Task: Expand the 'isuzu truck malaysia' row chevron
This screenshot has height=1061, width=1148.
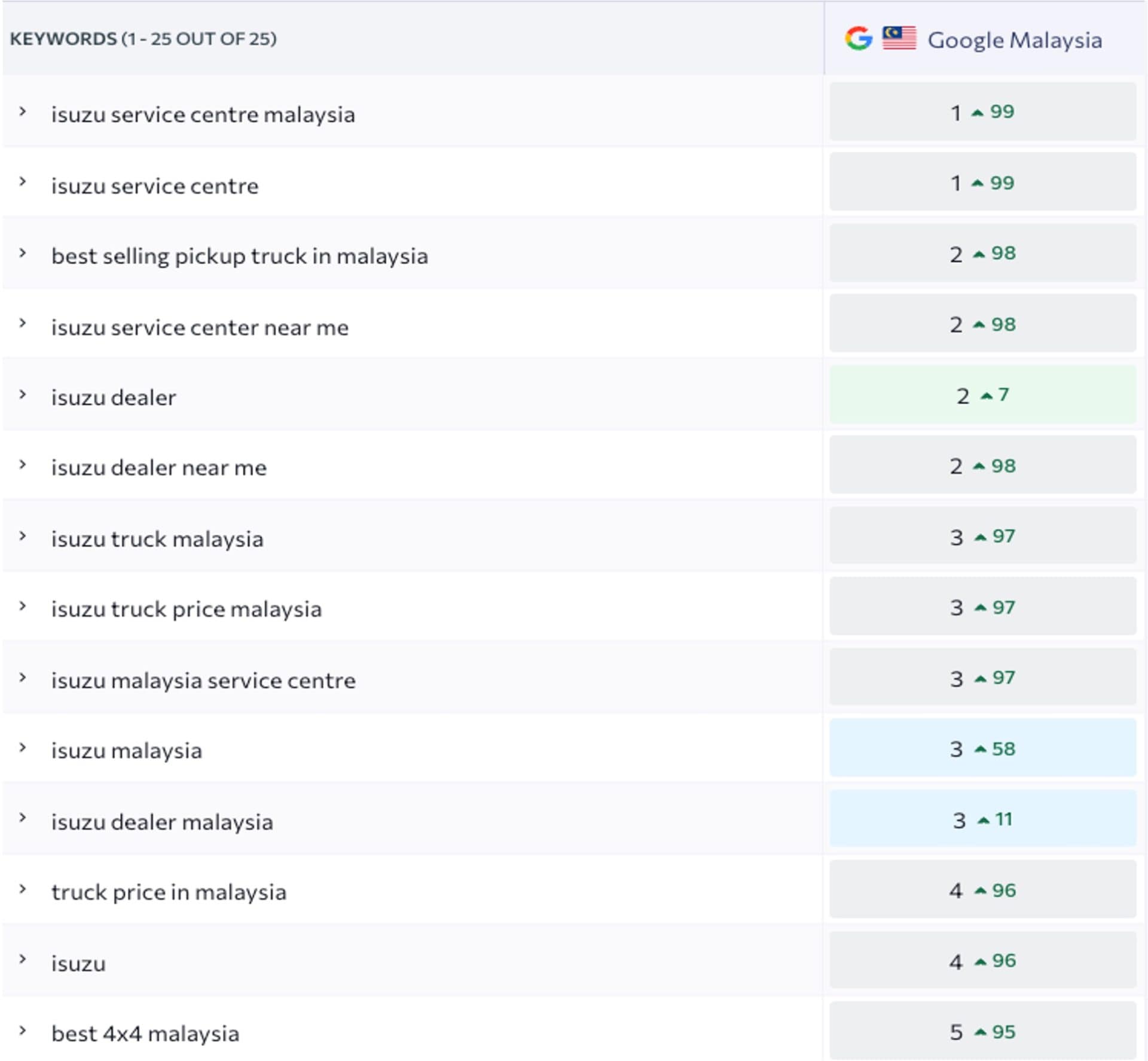Action: coord(23,536)
